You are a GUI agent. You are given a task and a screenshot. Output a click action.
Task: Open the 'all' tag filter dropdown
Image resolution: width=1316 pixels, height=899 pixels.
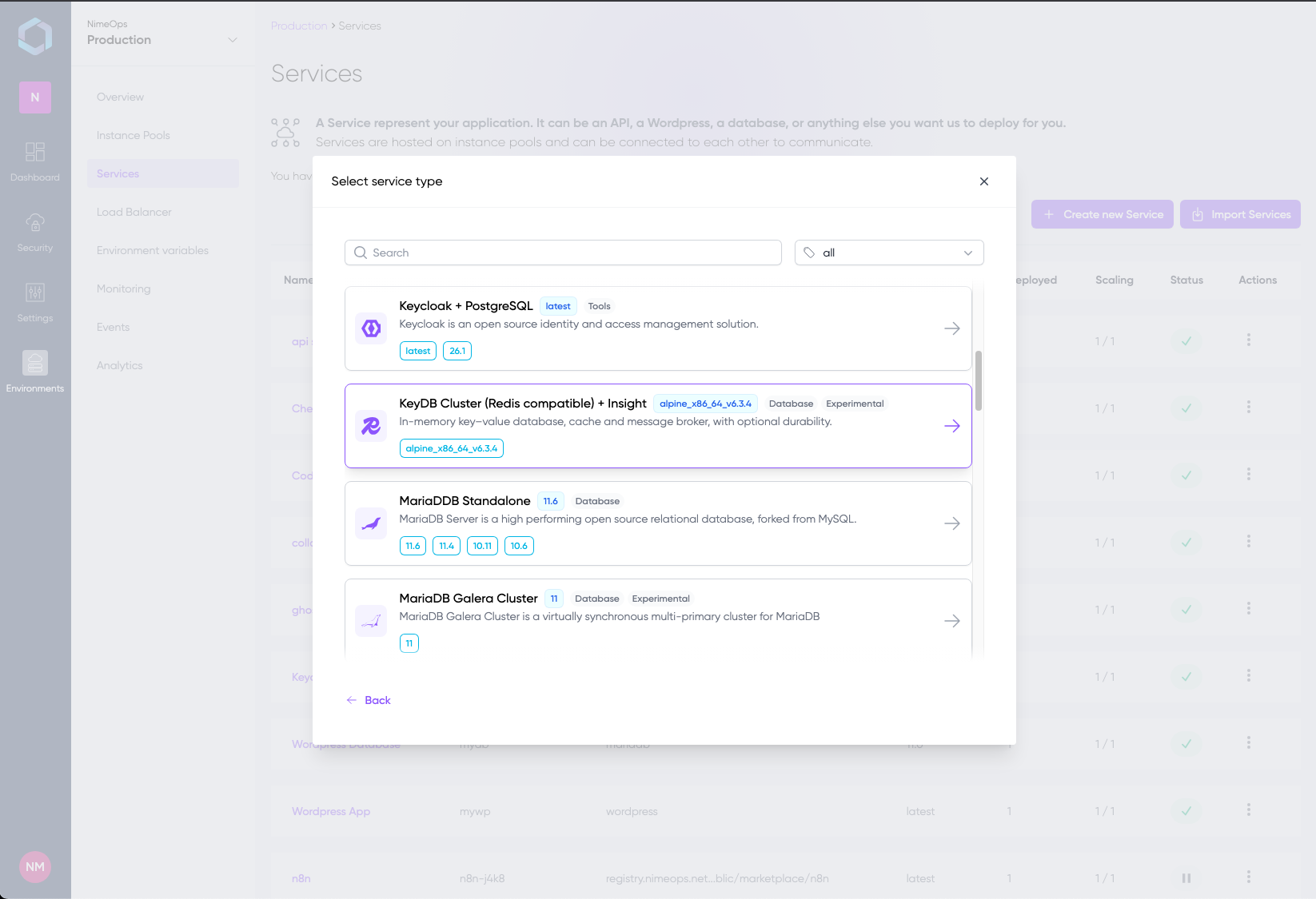pyautogui.click(x=889, y=253)
